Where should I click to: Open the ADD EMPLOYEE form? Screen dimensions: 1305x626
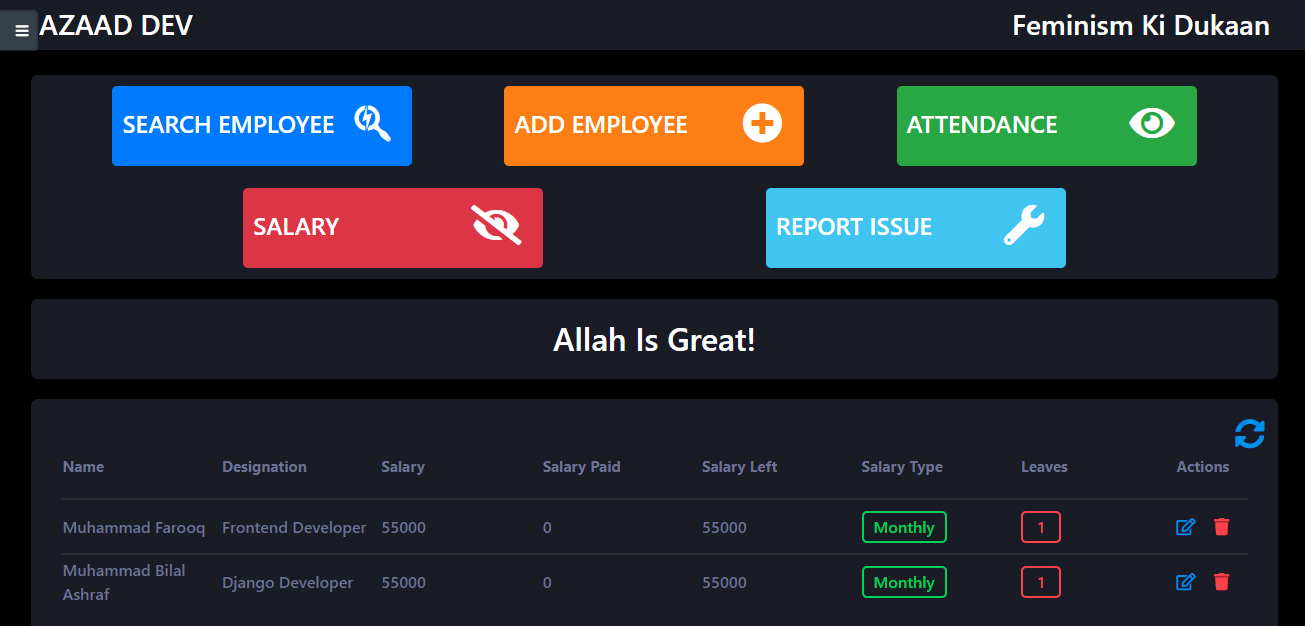tap(653, 125)
